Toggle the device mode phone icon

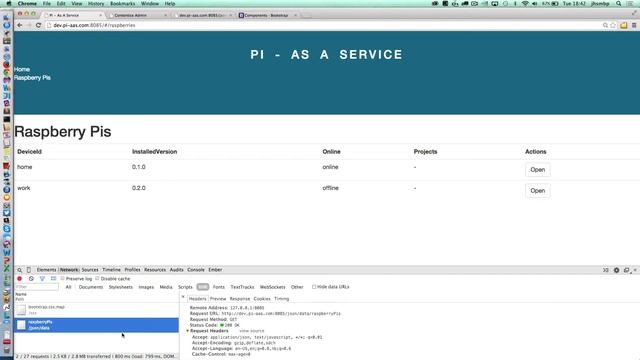click(x=29, y=270)
